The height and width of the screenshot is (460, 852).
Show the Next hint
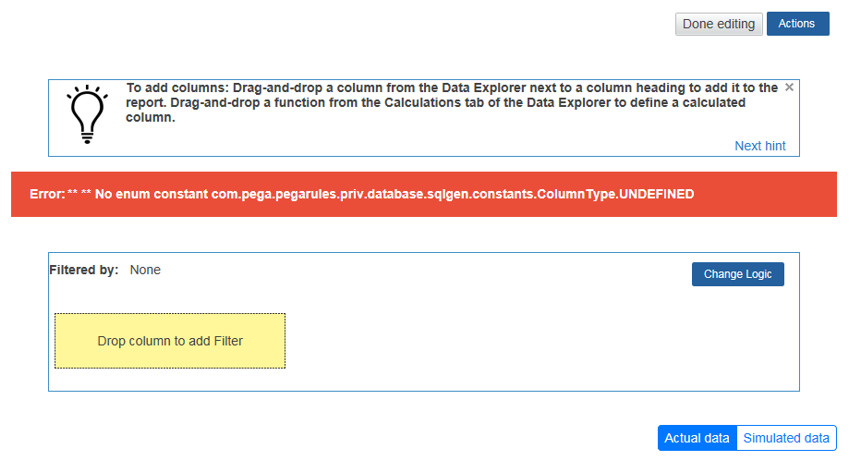point(760,146)
